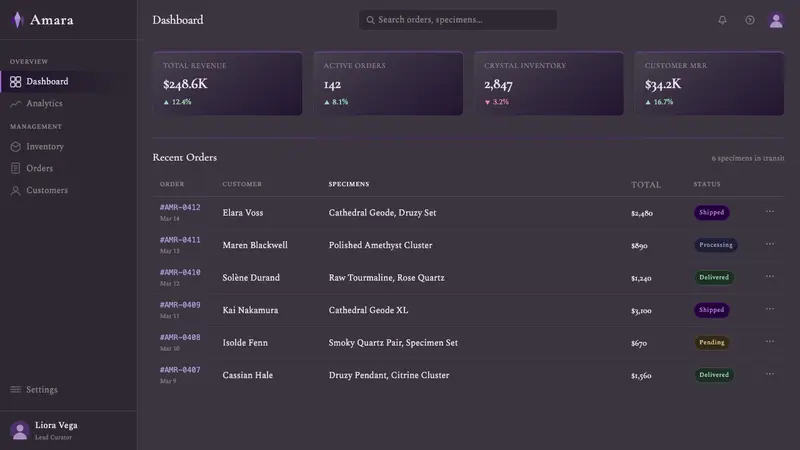Open order link #AMR-0408
This screenshot has height=450, width=800.
click(180, 337)
